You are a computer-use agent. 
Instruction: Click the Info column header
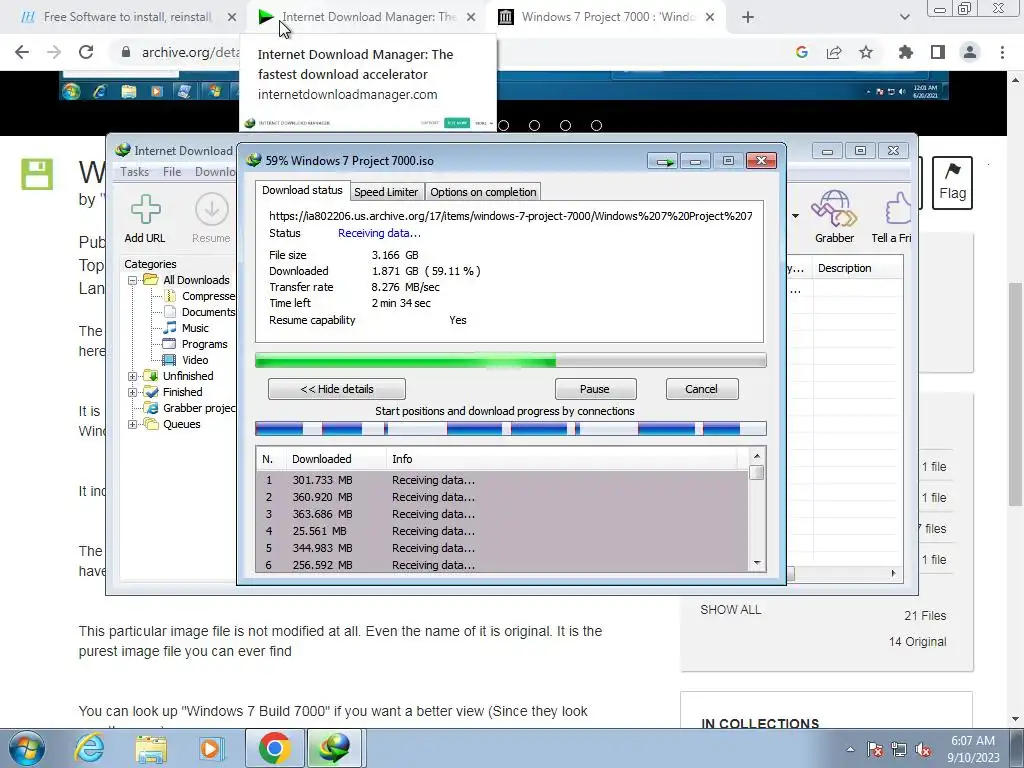pyautogui.click(x=562, y=459)
